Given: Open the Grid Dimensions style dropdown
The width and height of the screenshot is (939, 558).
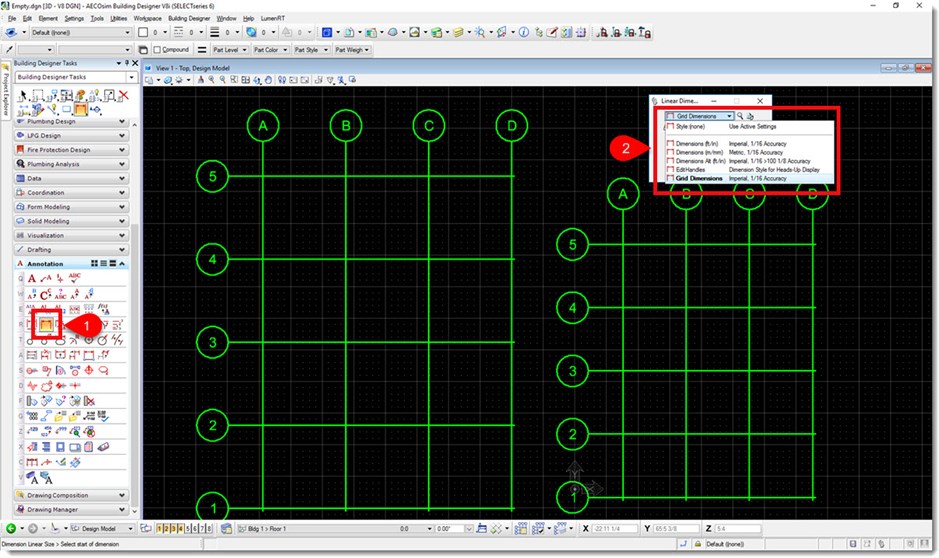Looking at the screenshot, I should (699, 116).
